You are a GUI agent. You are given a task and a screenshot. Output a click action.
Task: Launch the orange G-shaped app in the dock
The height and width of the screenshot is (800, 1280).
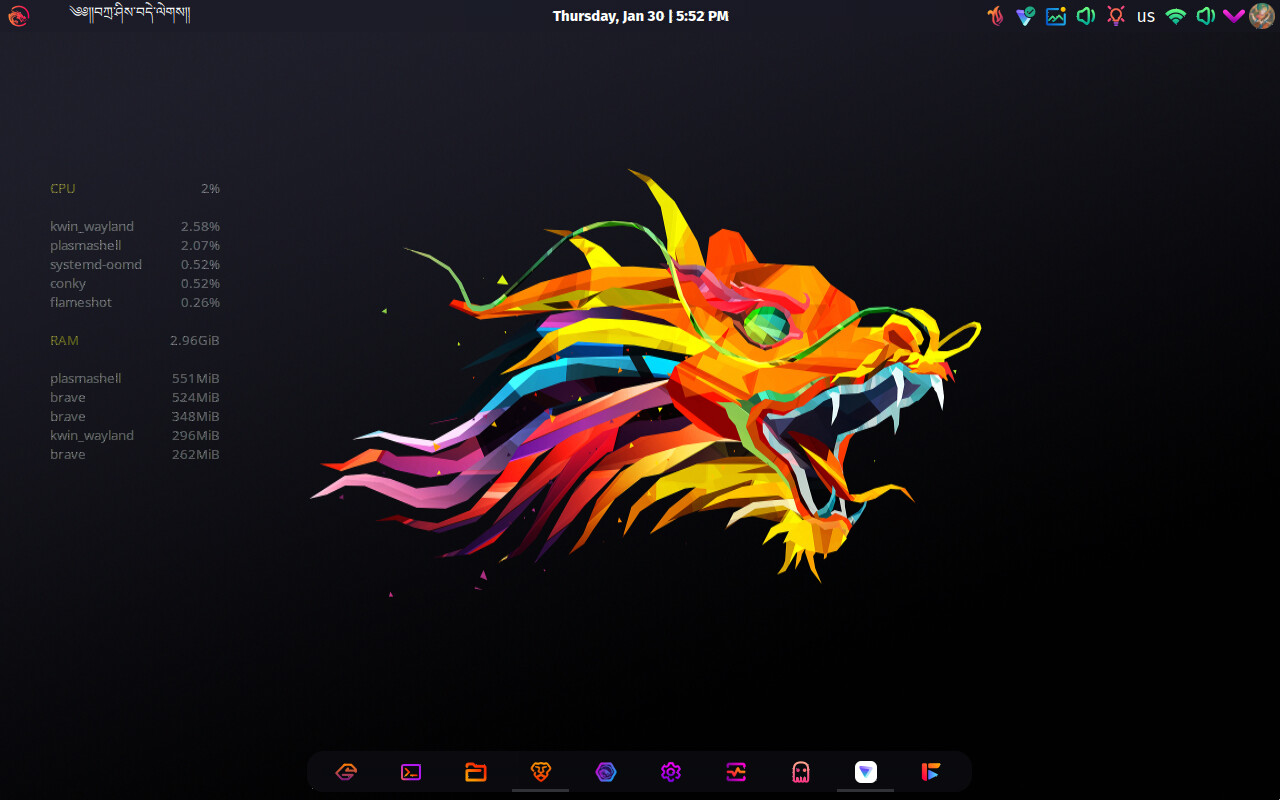click(346, 772)
